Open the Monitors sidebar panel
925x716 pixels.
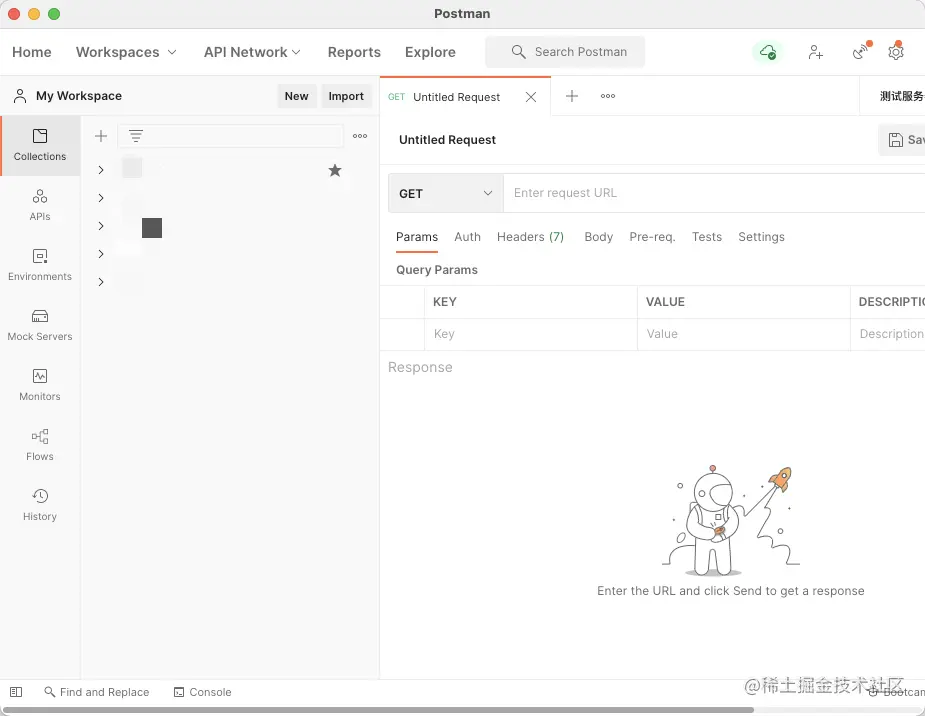[40, 385]
